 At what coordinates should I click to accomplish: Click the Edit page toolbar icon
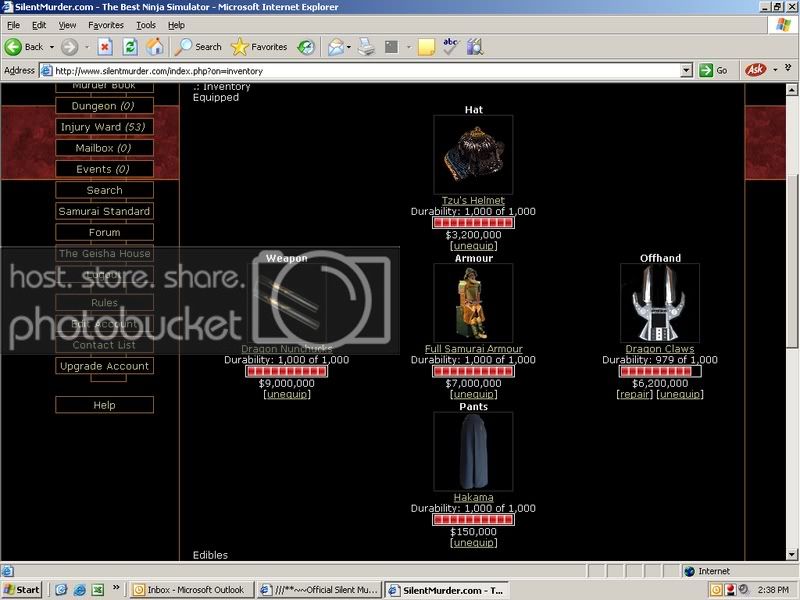(x=391, y=47)
